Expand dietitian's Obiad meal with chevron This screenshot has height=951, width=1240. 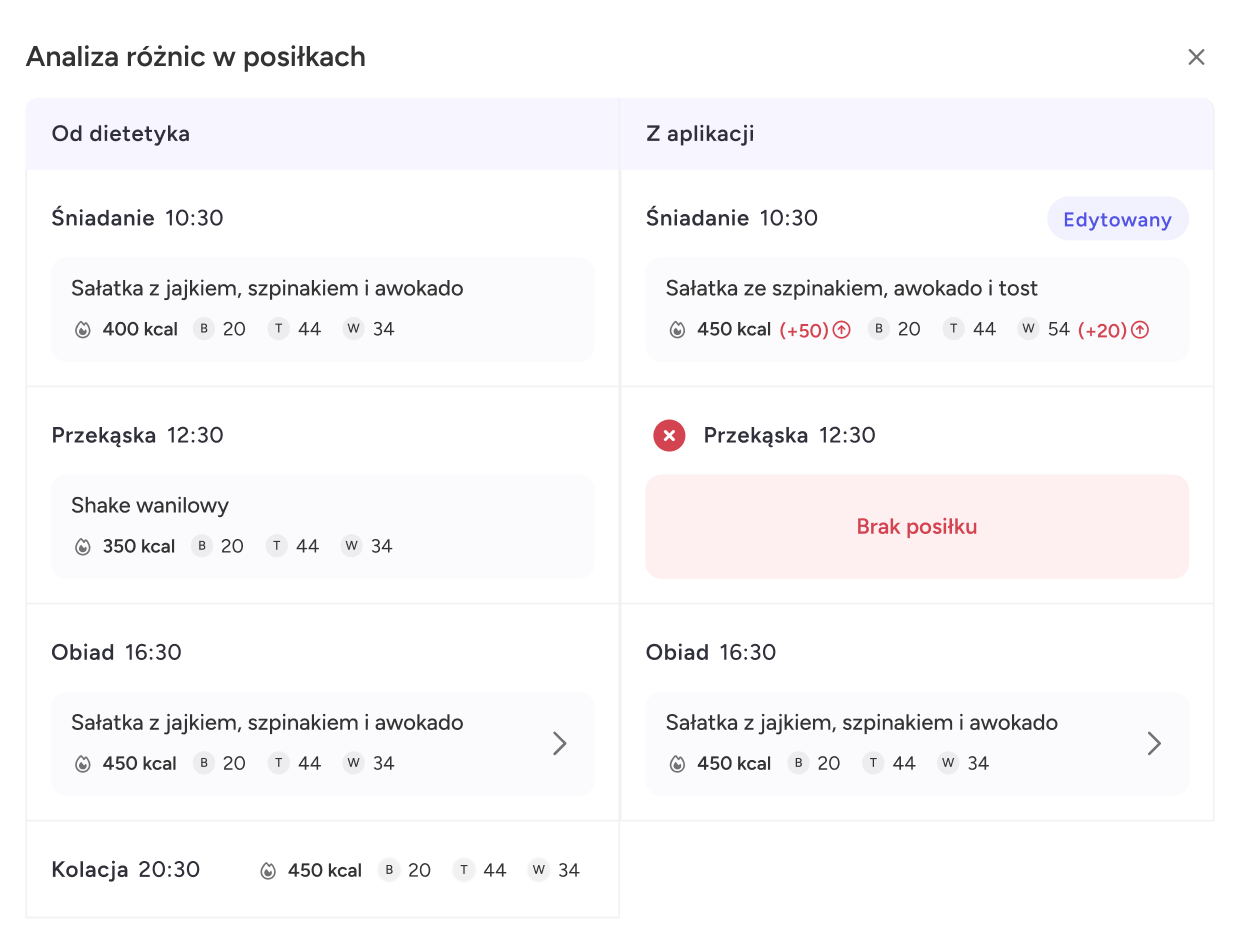560,743
